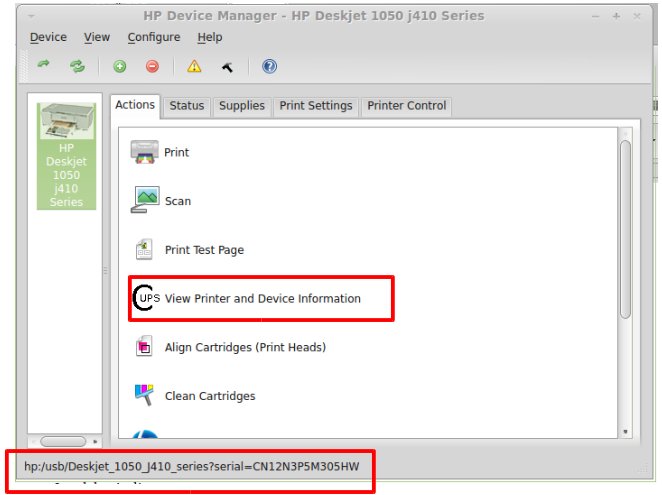Click View Printer and Device Information
Image resolution: width=662 pixels, height=495 pixels.
point(263,299)
